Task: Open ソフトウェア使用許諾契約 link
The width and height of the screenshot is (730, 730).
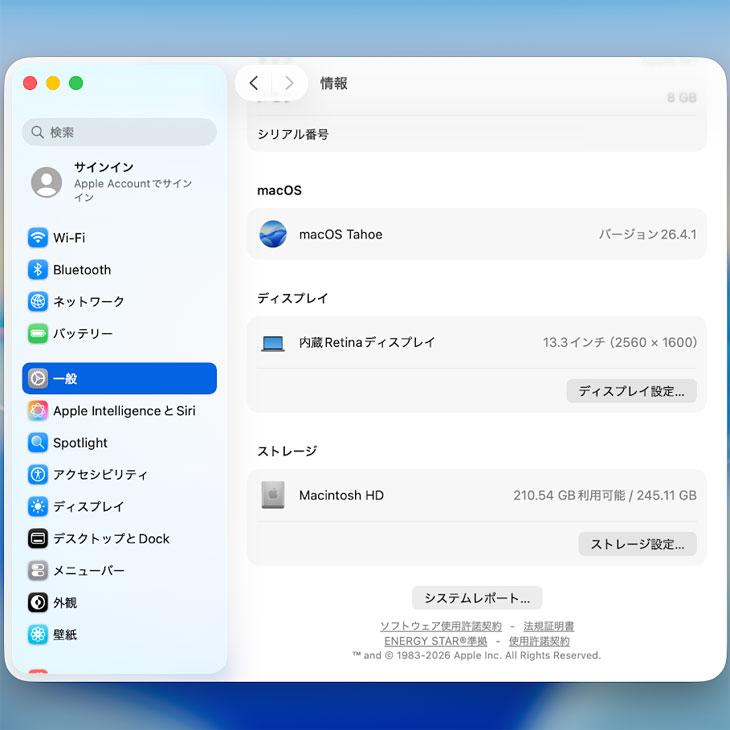Action: (440, 626)
